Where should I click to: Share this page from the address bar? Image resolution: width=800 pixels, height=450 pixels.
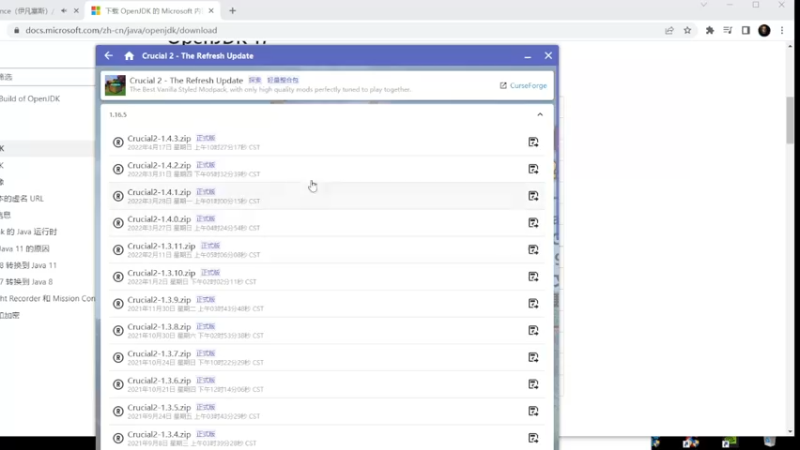pos(669,31)
